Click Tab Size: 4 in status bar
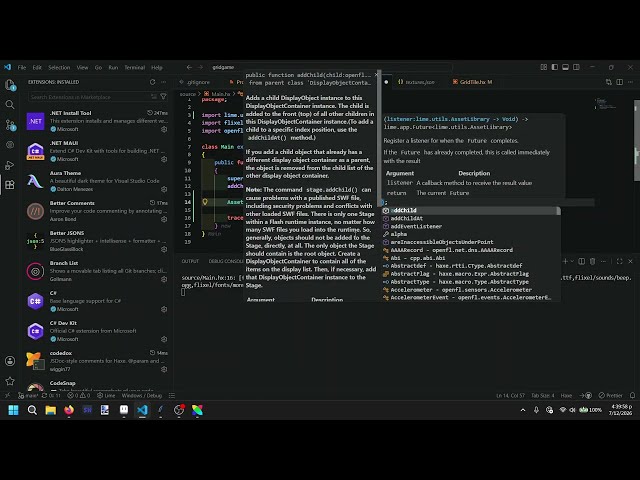Image resolution: width=640 pixels, height=480 pixels. [542, 396]
